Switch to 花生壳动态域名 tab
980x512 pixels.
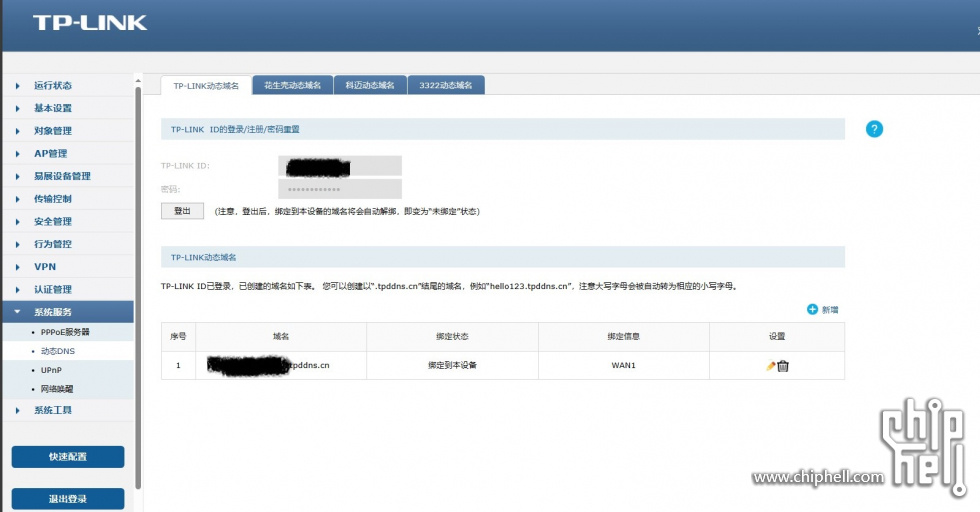tap(292, 85)
